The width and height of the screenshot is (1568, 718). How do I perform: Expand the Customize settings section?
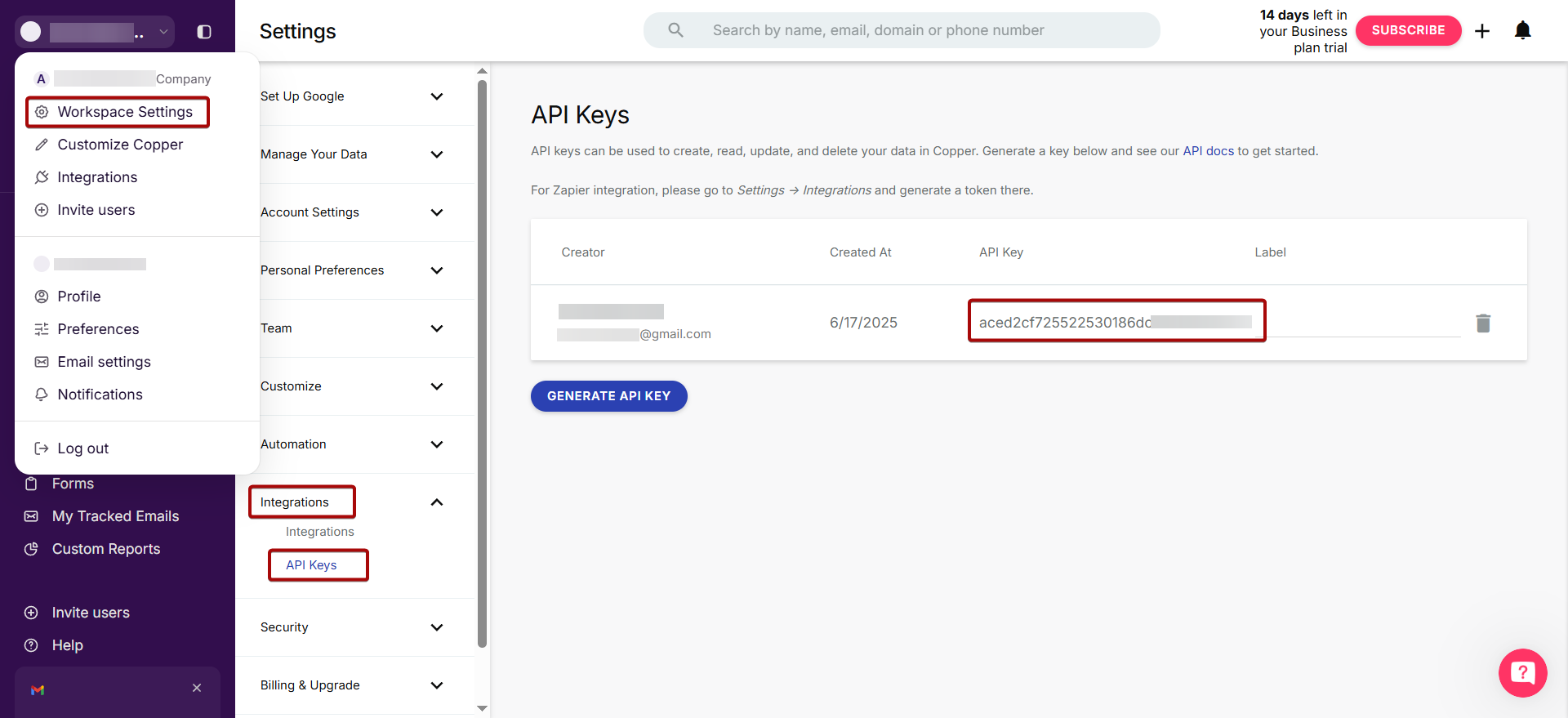point(437,386)
